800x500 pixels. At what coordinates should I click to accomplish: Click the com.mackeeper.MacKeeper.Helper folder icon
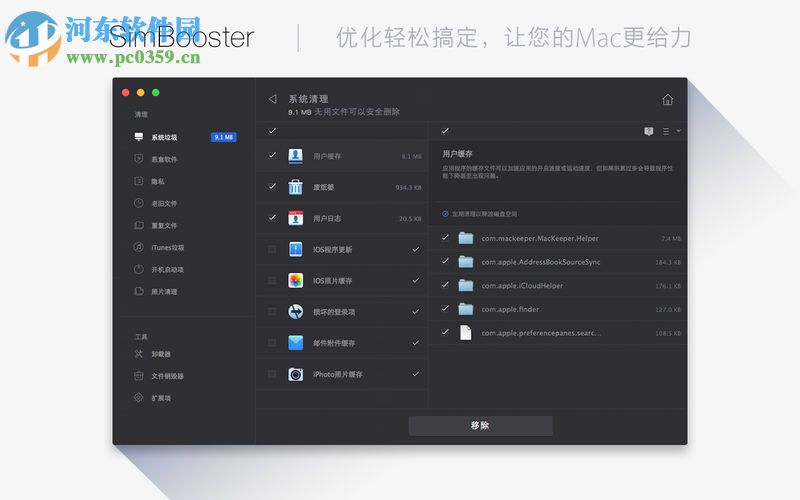coord(465,238)
